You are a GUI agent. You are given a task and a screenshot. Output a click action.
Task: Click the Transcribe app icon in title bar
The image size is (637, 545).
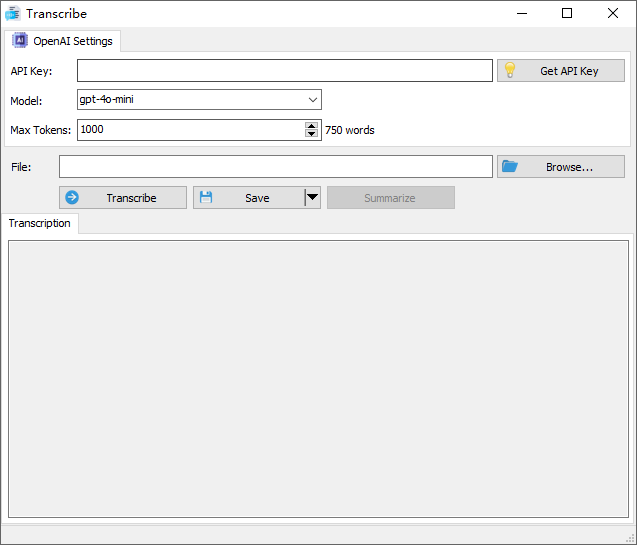[13, 13]
